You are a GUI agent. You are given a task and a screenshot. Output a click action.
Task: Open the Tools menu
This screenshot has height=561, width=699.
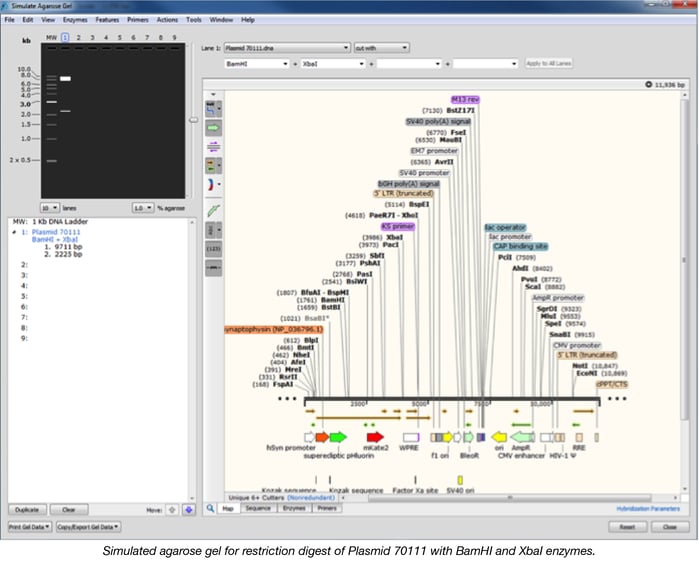(x=193, y=20)
